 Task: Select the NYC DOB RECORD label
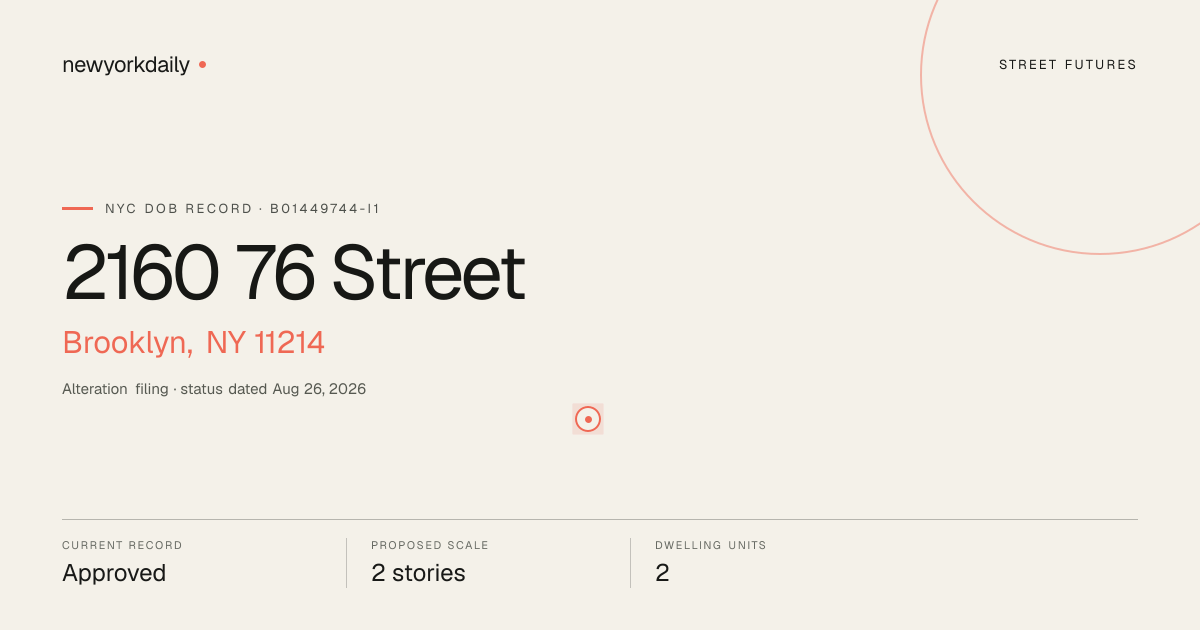pos(179,209)
